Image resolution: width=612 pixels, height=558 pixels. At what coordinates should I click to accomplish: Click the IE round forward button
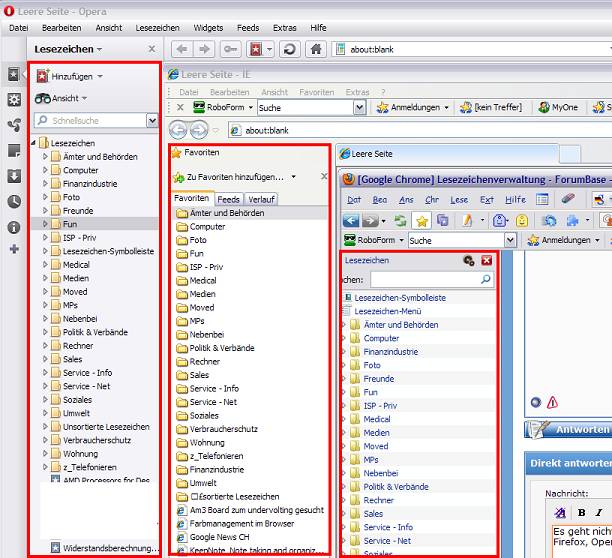pos(199,130)
